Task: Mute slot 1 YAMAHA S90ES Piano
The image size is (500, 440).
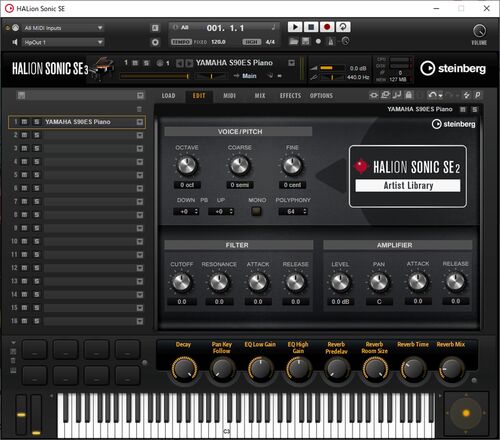Action: (24, 122)
